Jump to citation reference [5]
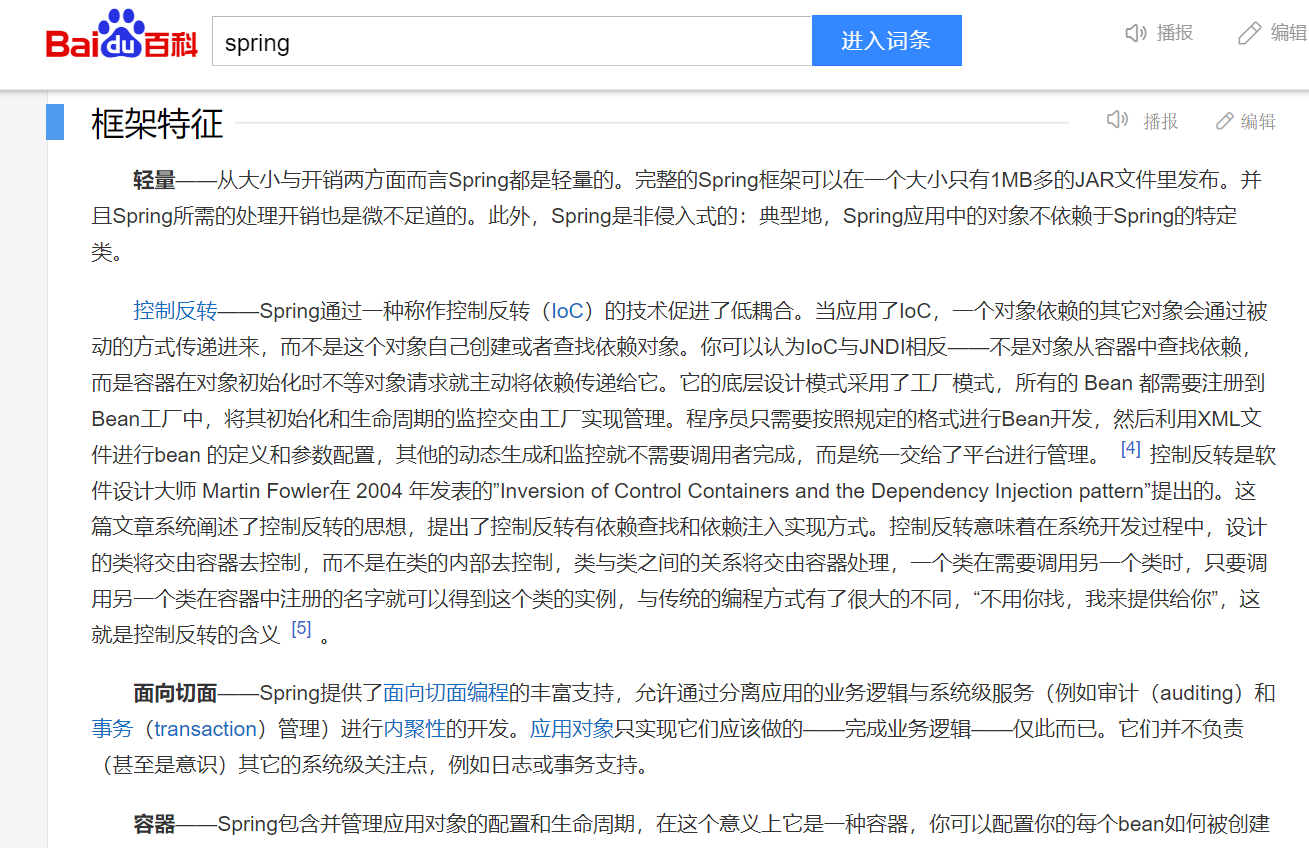1309x848 pixels. pos(301,629)
